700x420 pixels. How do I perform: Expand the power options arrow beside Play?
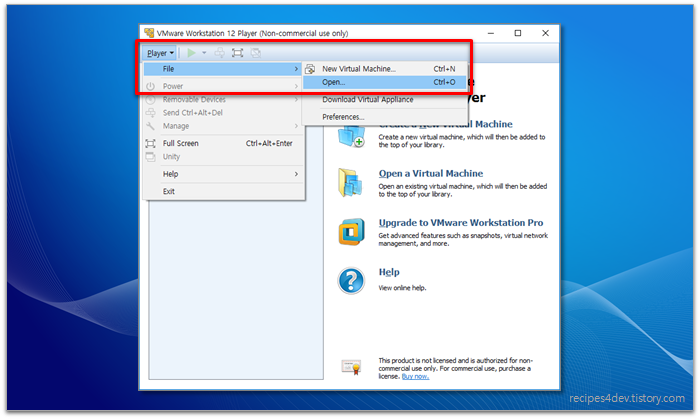click(x=204, y=53)
